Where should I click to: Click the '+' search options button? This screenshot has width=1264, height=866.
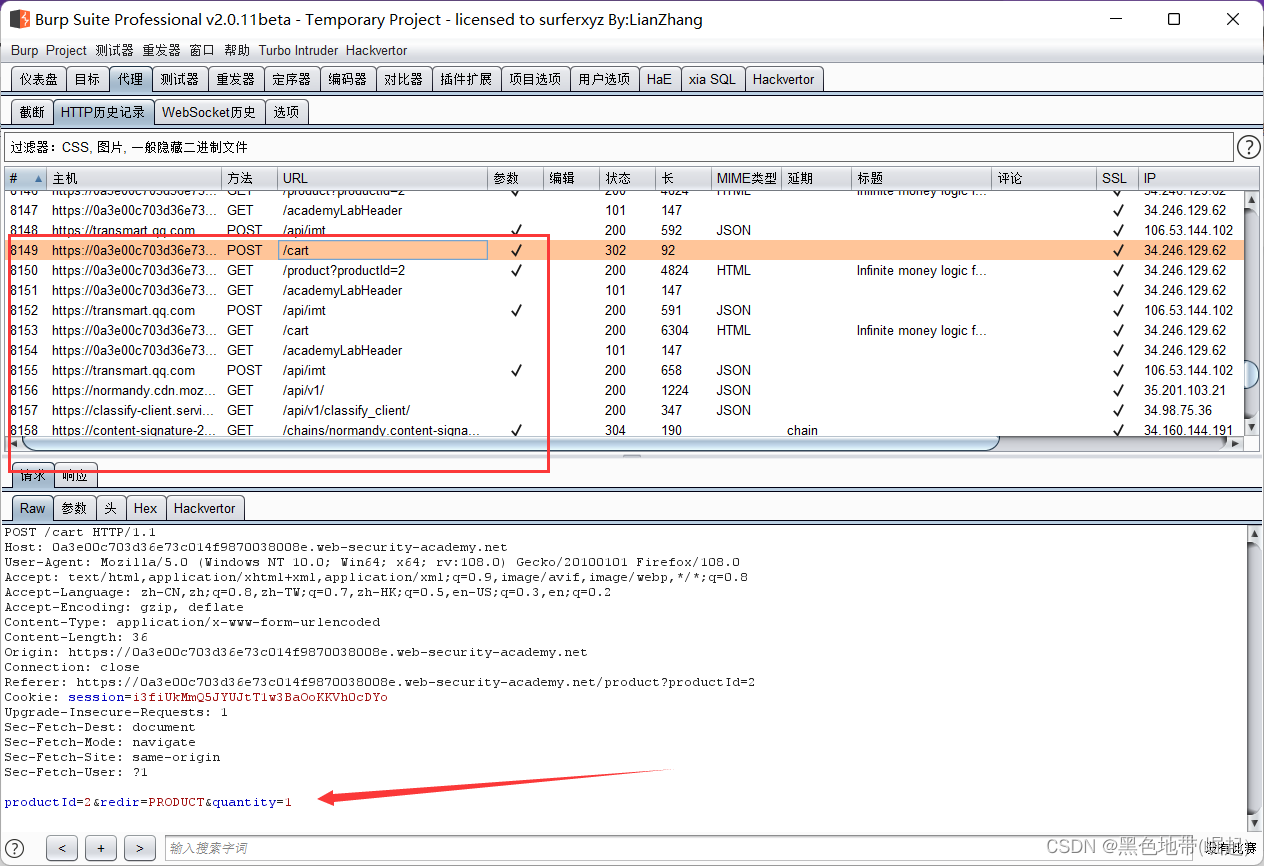101,848
